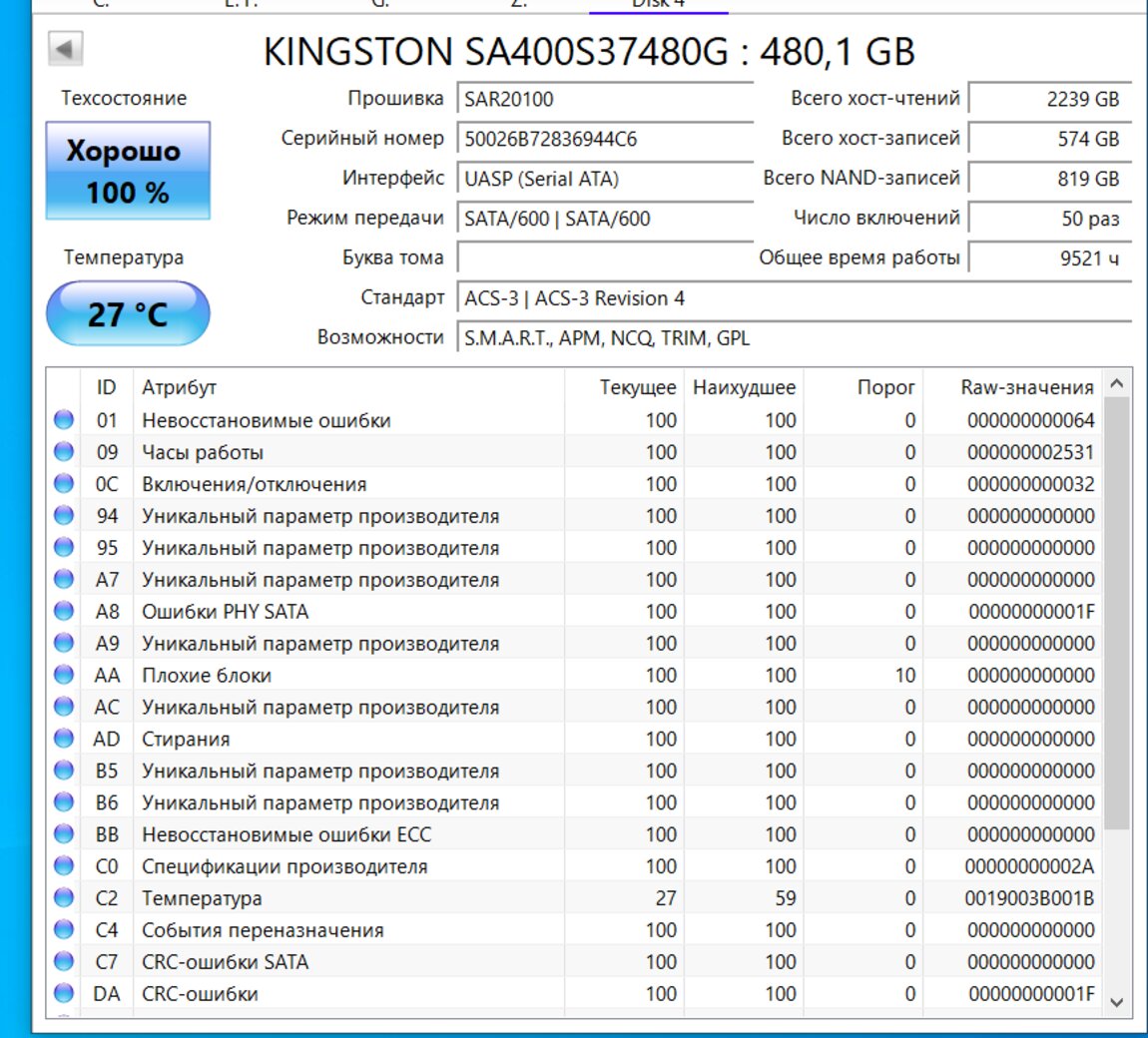
Task: Click status orb of Плохие блоки row
Action: 64,676
